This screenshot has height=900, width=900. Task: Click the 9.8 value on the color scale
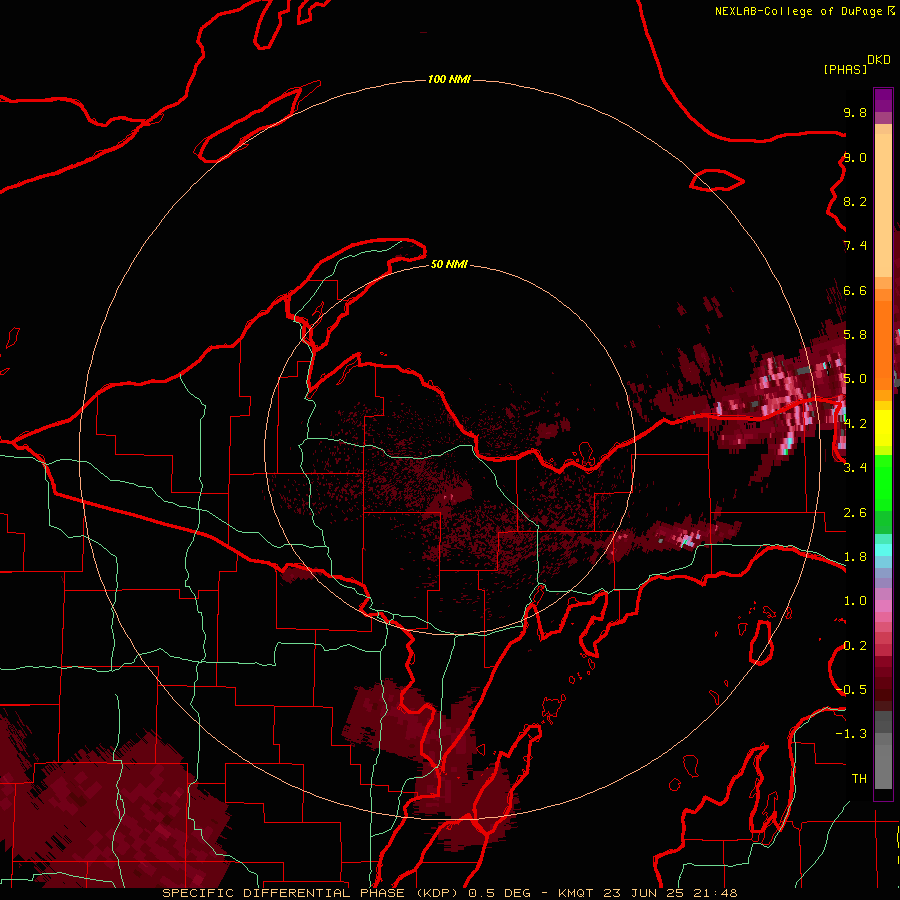855,112
